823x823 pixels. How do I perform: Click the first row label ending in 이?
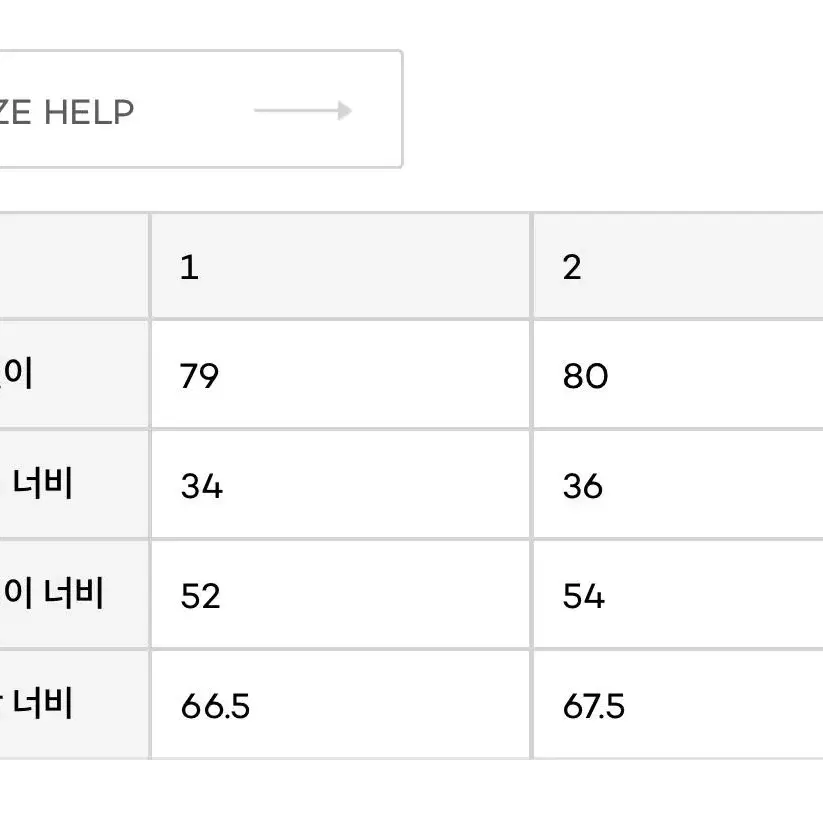coord(17,373)
